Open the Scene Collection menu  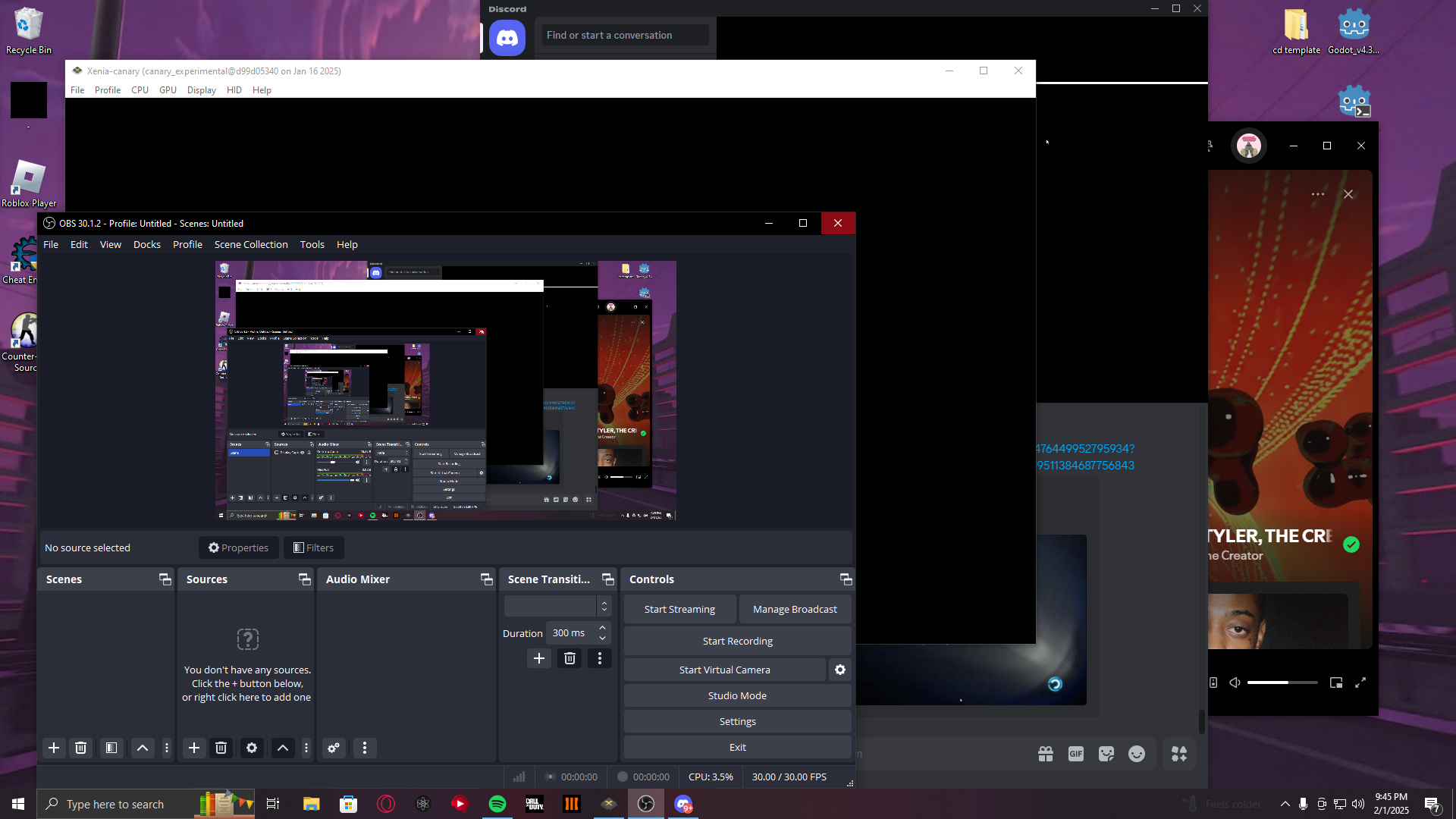[250, 244]
